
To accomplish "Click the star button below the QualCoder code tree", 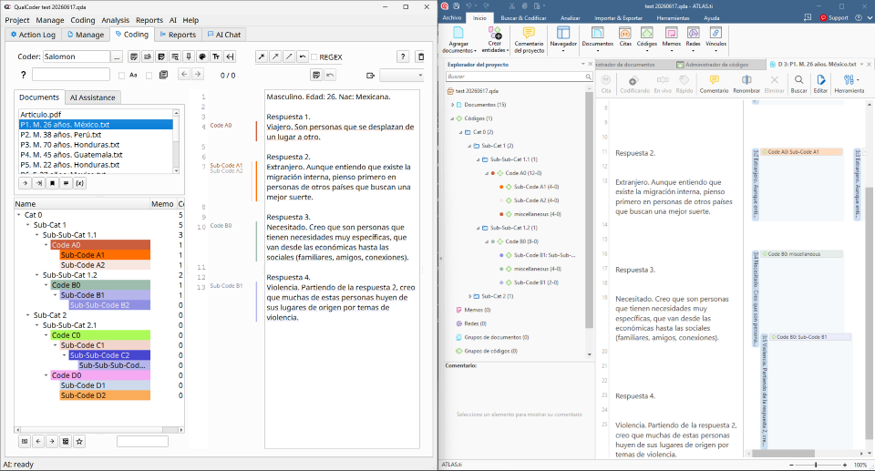I will (79, 441).
